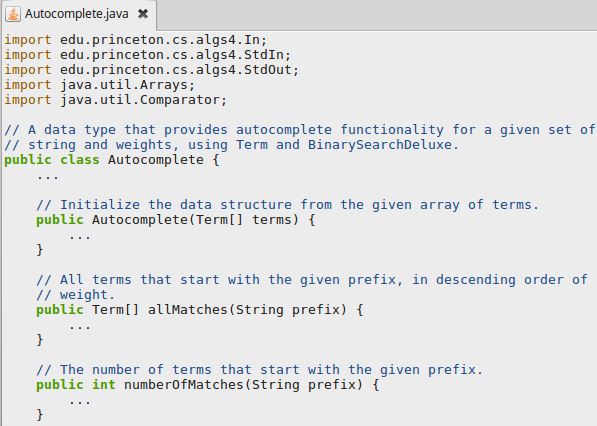
Task: Click the '// weight.' comment line
Action: (75, 295)
